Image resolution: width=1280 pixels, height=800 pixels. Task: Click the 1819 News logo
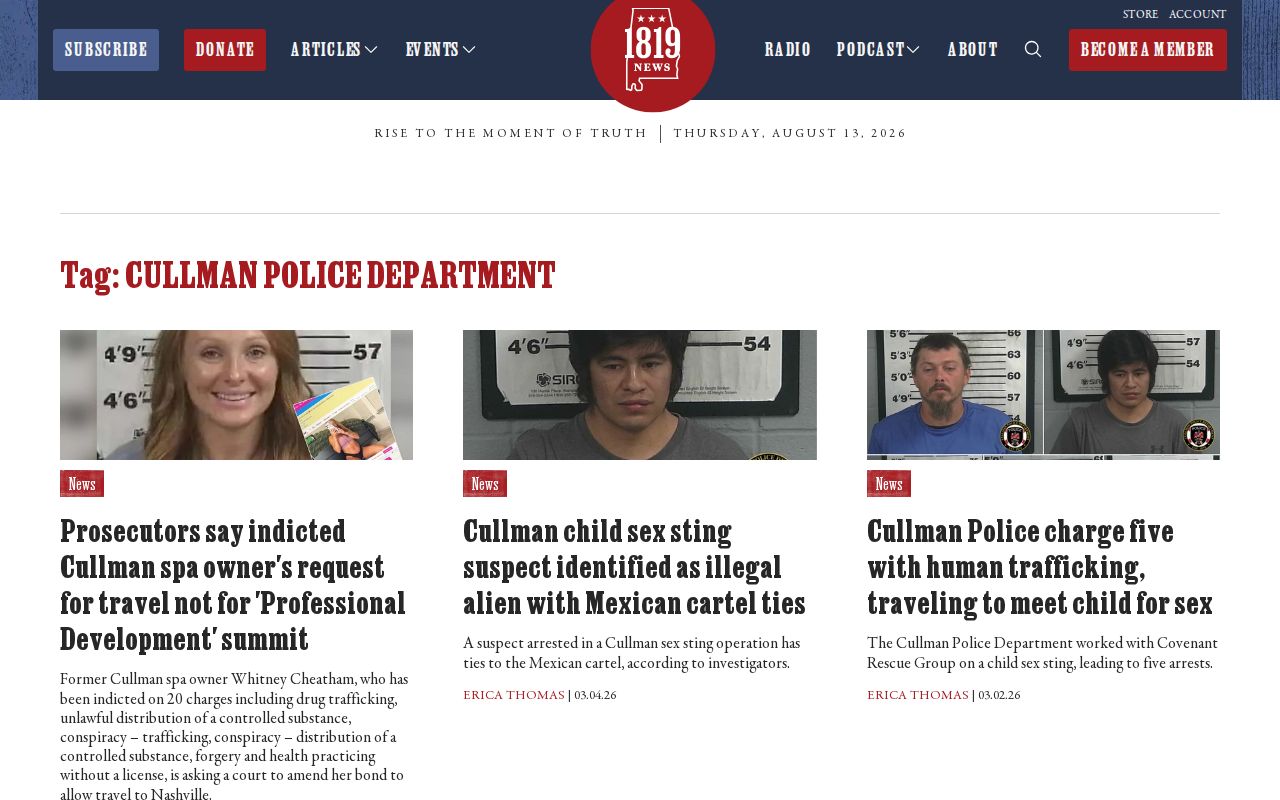pos(653,50)
